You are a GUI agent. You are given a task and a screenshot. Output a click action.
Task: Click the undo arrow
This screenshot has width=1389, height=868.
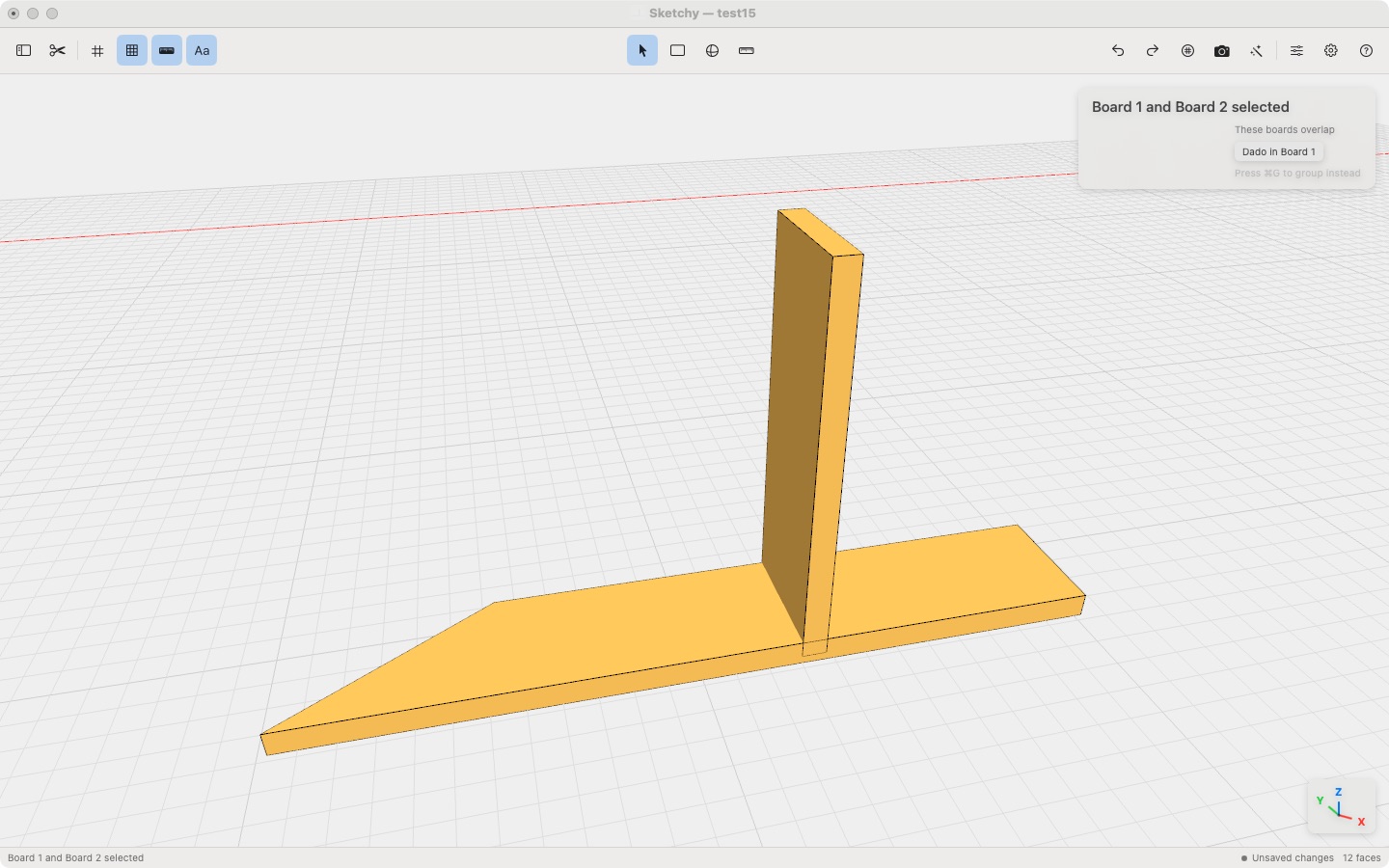tap(1118, 51)
